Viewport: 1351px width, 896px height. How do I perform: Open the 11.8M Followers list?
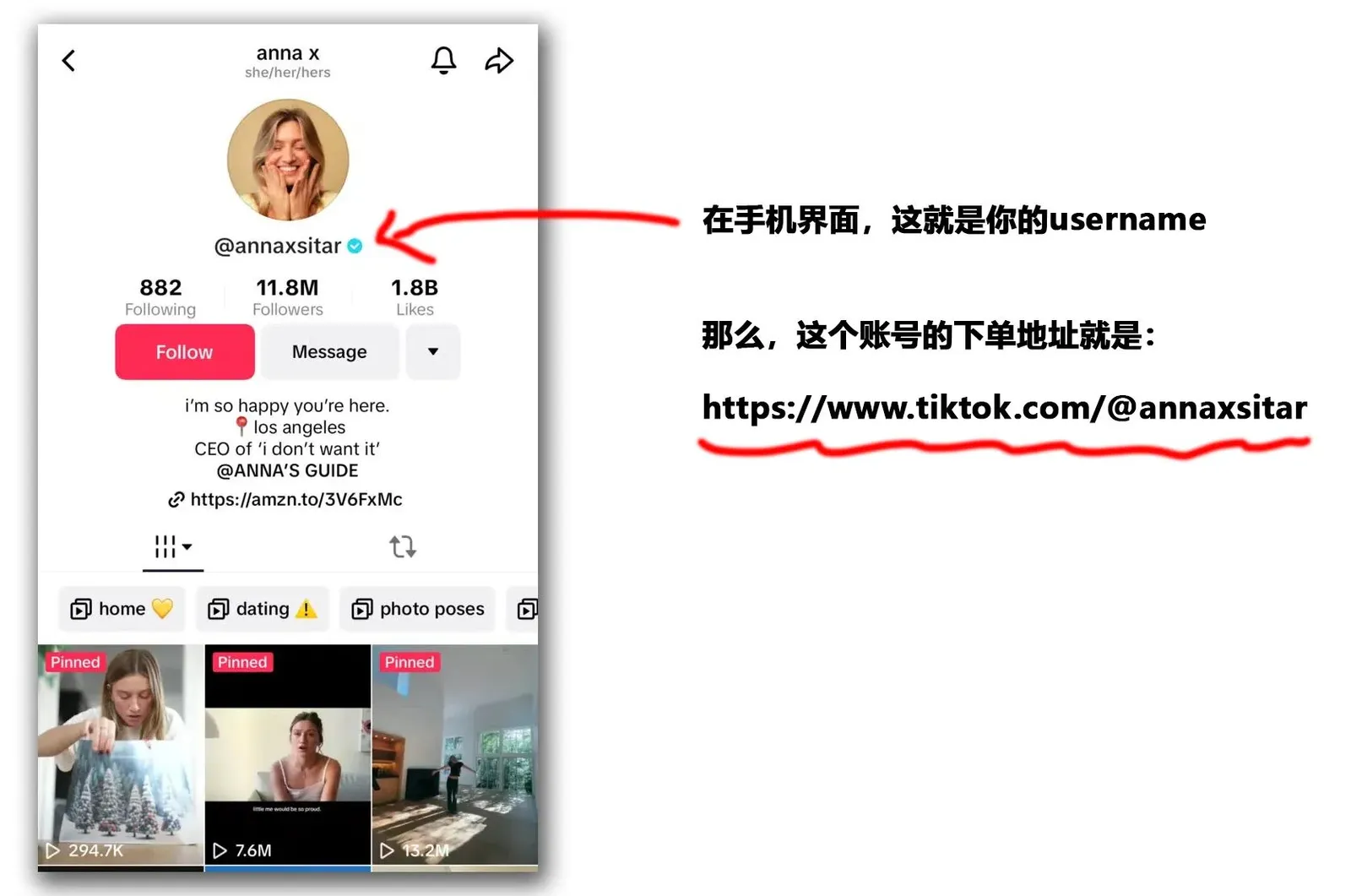click(x=287, y=297)
